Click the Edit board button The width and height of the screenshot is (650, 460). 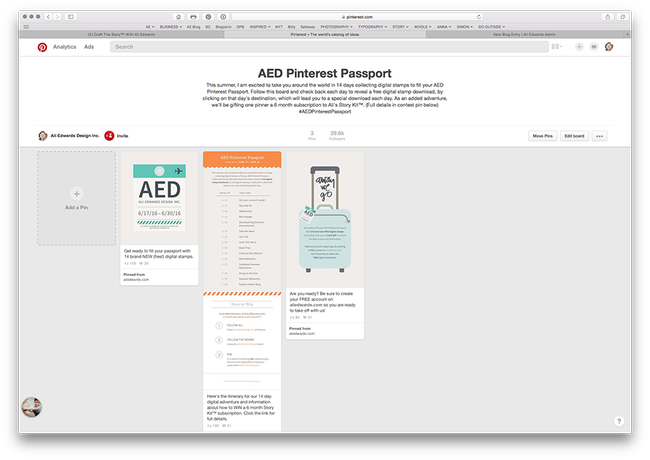click(x=574, y=136)
